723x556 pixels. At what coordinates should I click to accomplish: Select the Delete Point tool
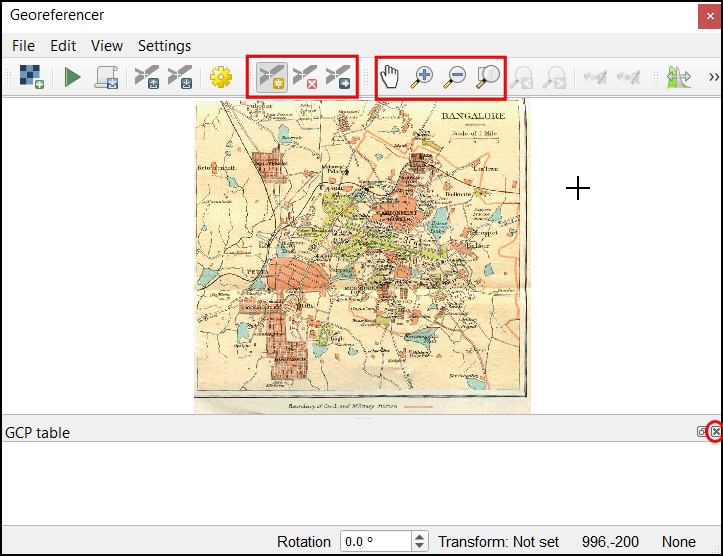[305, 77]
